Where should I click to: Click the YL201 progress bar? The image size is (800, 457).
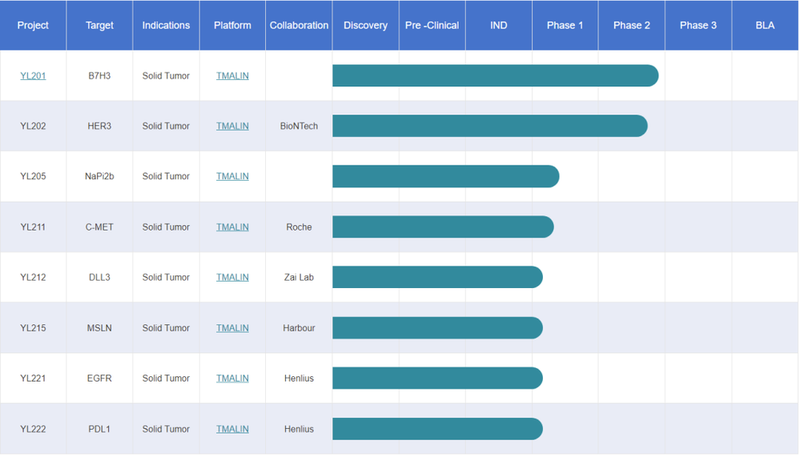point(495,76)
